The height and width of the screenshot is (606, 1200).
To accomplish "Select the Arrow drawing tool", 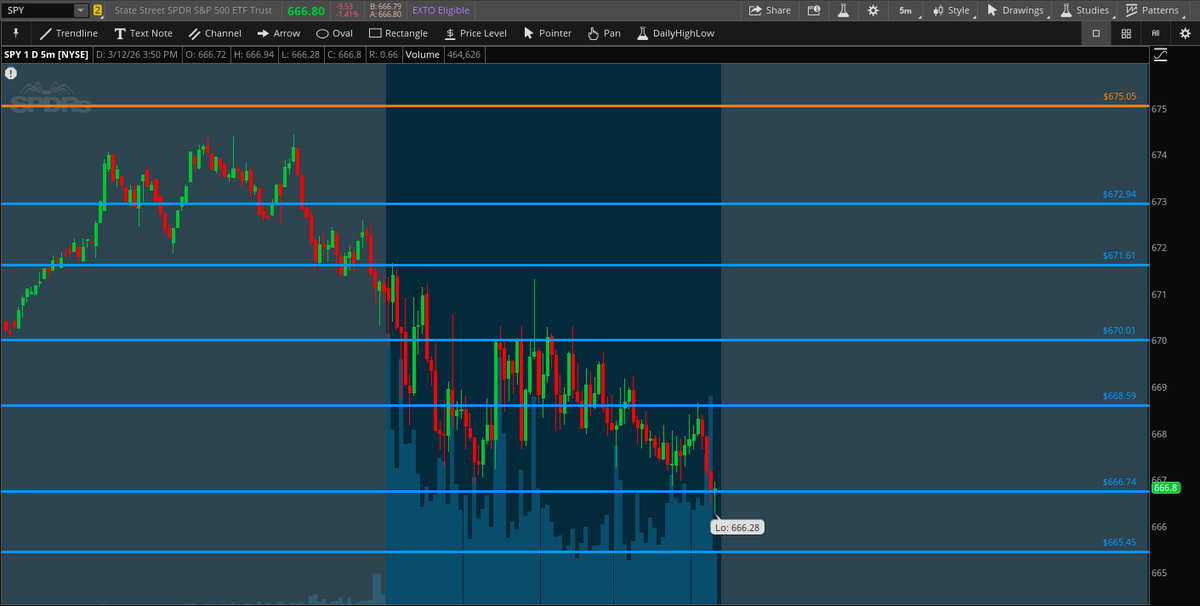I will pyautogui.click(x=278, y=33).
